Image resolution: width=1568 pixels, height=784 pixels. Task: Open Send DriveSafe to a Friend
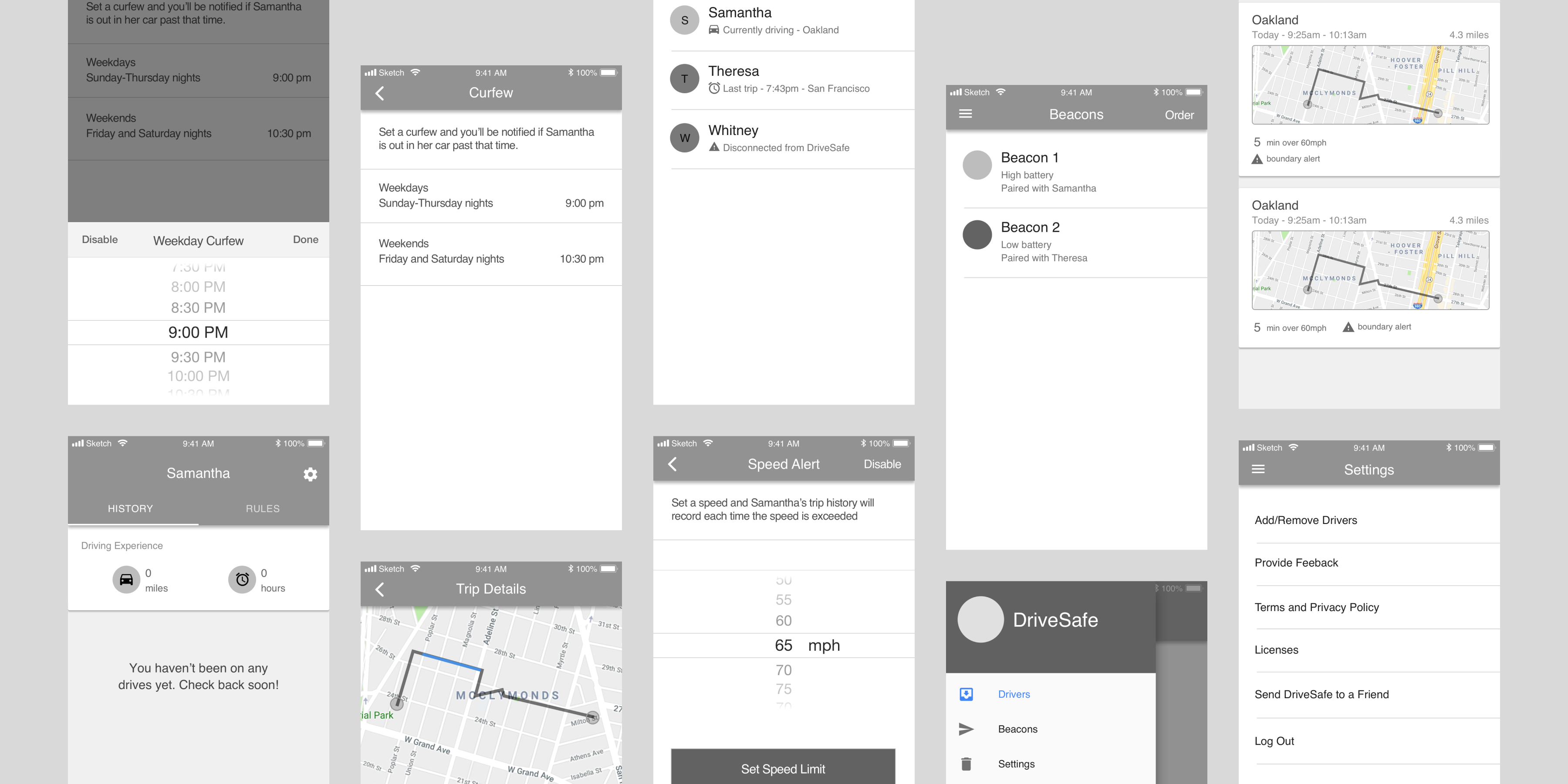1369,695
